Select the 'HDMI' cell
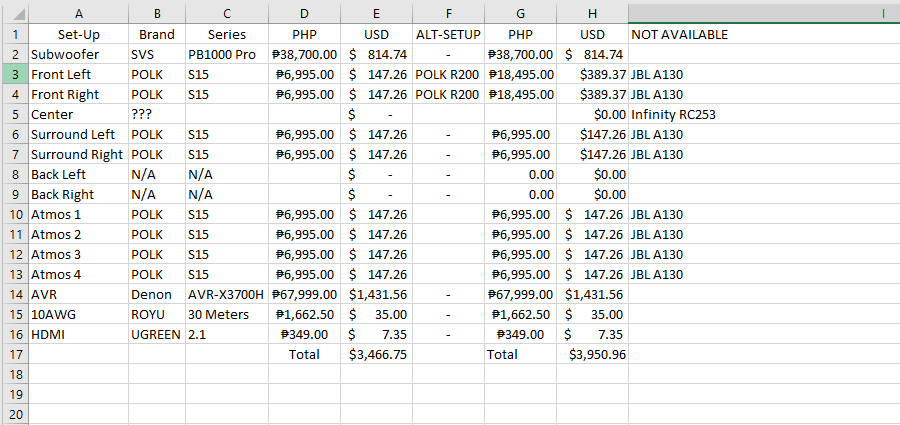This screenshot has width=900, height=425. coord(79,334)
